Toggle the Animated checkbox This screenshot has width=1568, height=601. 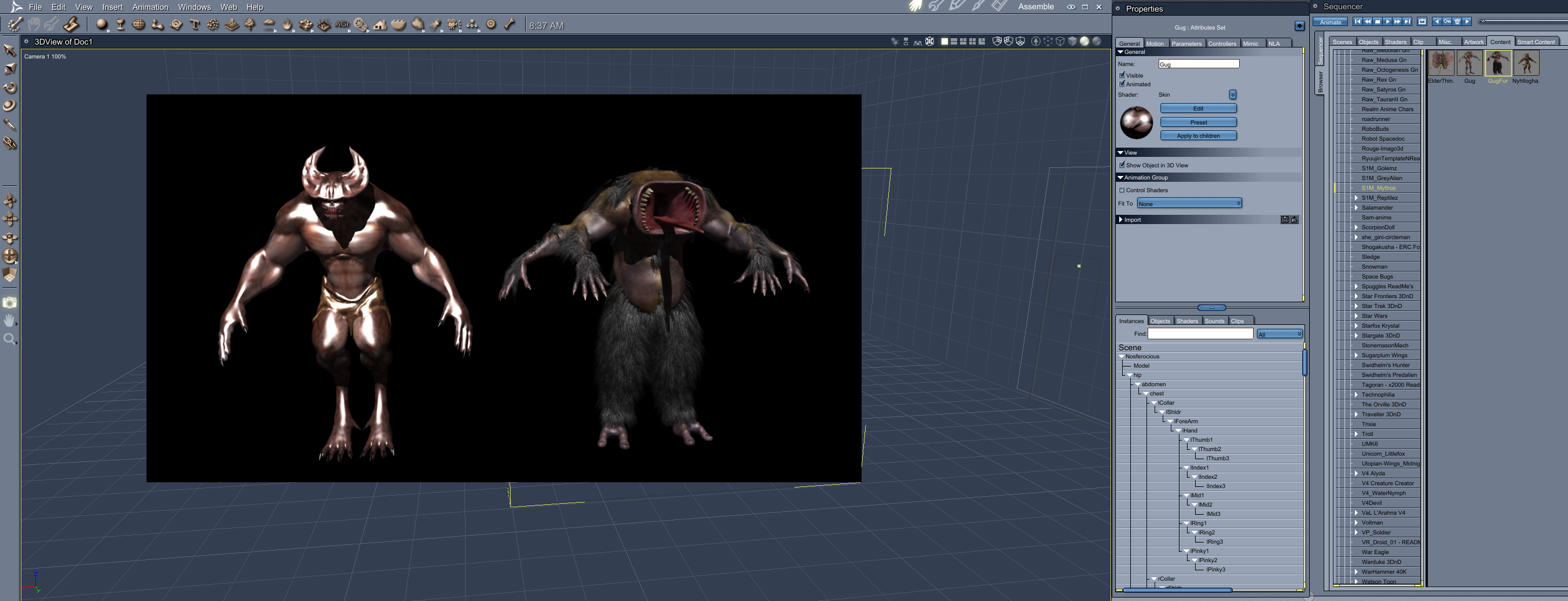tap(1122, 83)
